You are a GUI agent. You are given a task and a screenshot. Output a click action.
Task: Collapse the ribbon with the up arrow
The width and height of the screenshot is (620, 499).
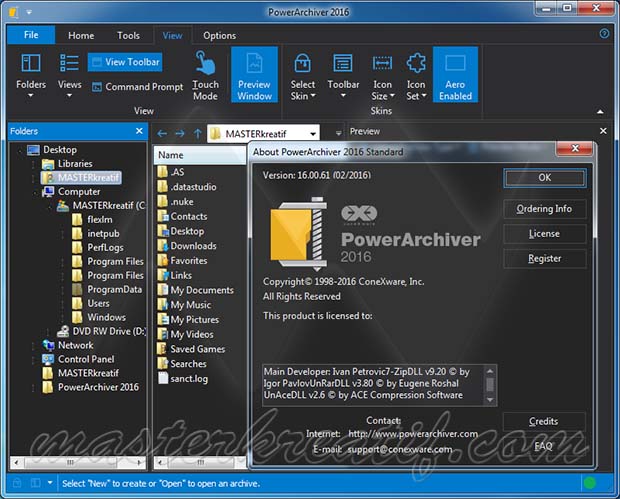600,112
